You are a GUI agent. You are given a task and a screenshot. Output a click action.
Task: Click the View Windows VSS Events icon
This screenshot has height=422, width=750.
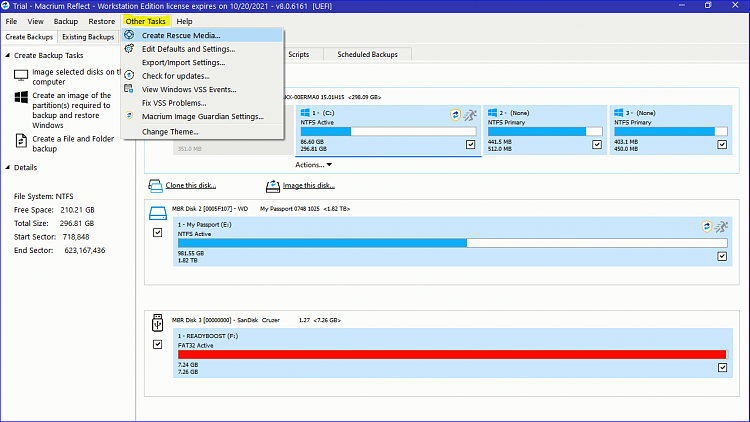[129, 89]
